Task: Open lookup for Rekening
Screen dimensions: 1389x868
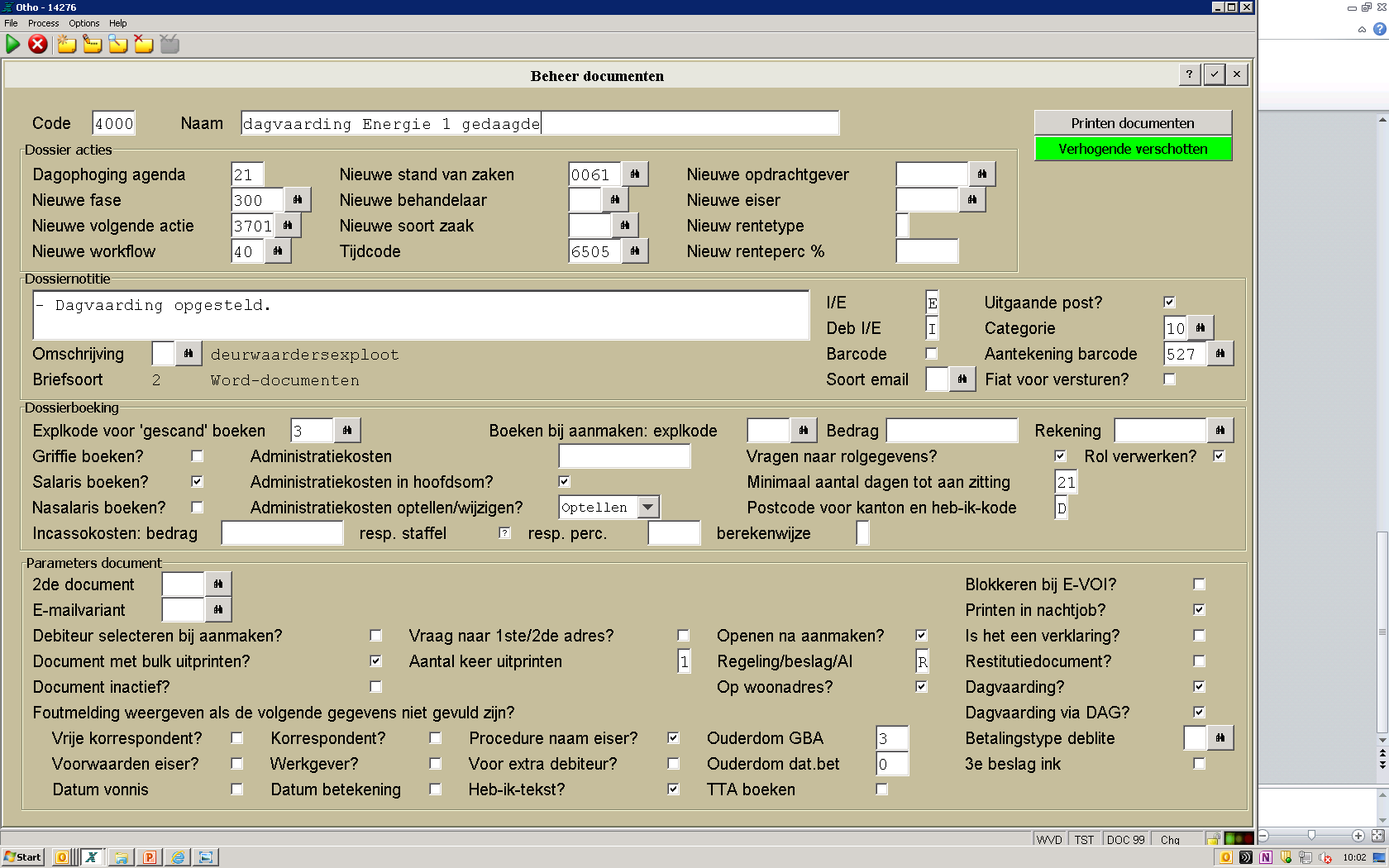Action: tap(1220, 431)
